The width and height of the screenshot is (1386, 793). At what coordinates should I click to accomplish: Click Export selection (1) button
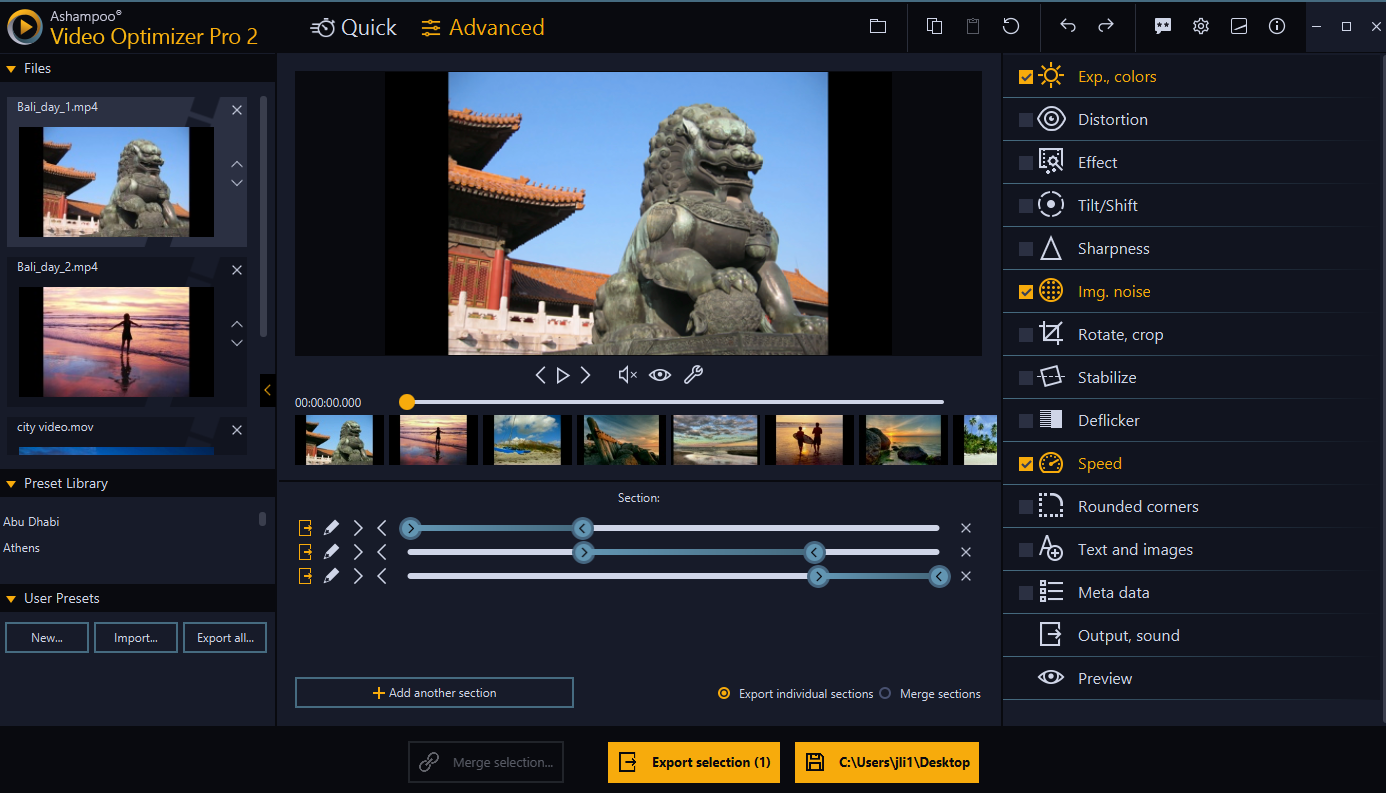(x=693, y=762)
